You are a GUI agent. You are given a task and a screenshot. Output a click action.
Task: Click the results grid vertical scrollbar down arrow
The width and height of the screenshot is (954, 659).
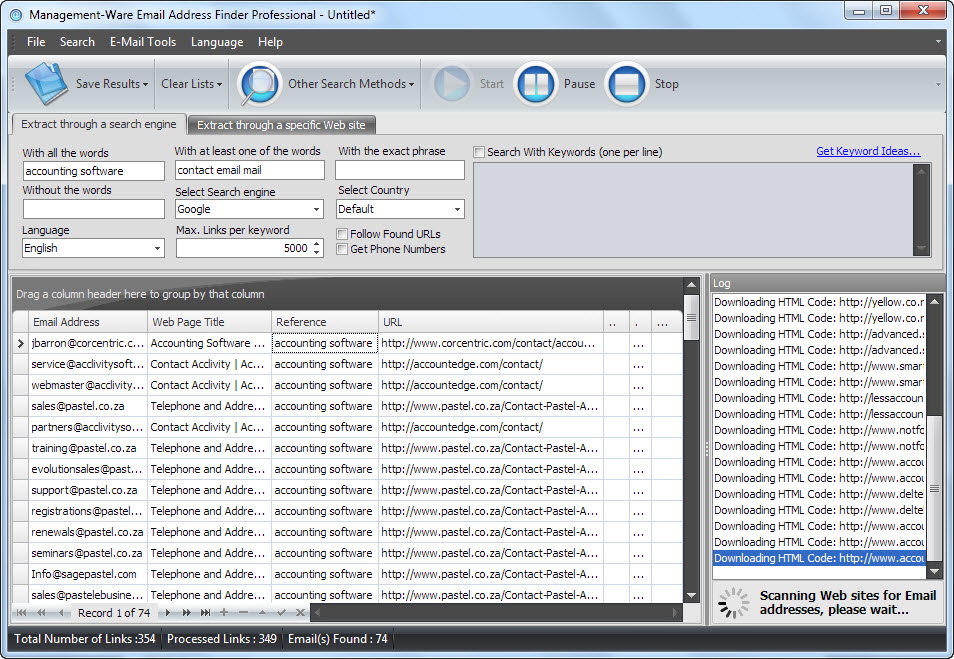point(691,595)
